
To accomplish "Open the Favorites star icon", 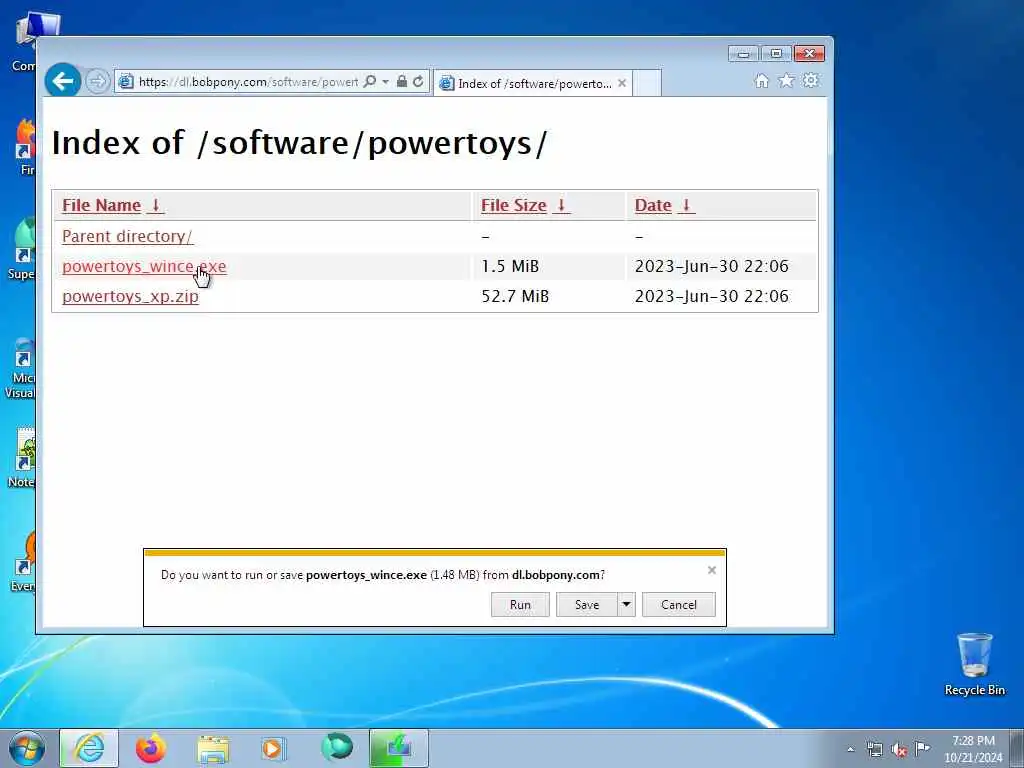I will pyautogui.click(x=786, y=81).
